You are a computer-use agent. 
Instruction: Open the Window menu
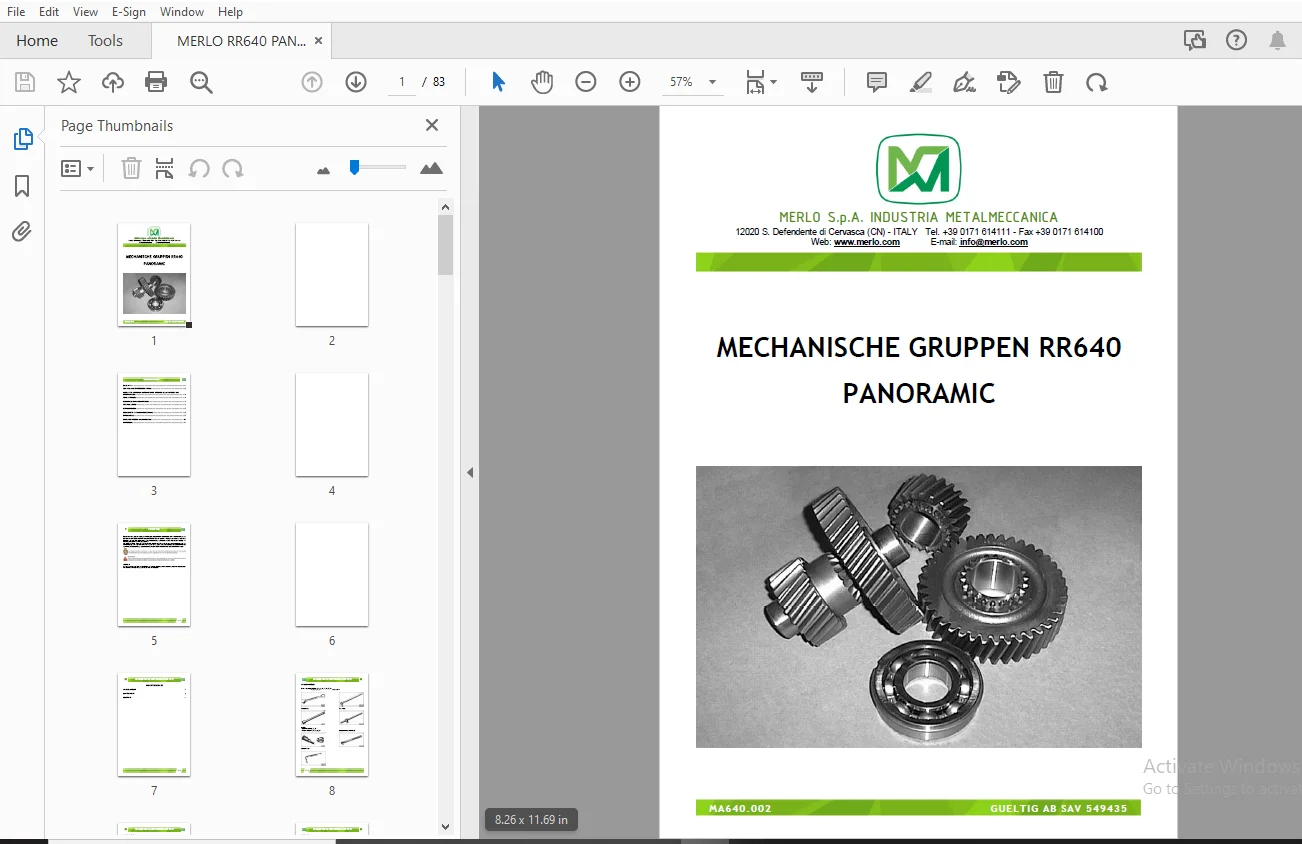click(182, 12)
